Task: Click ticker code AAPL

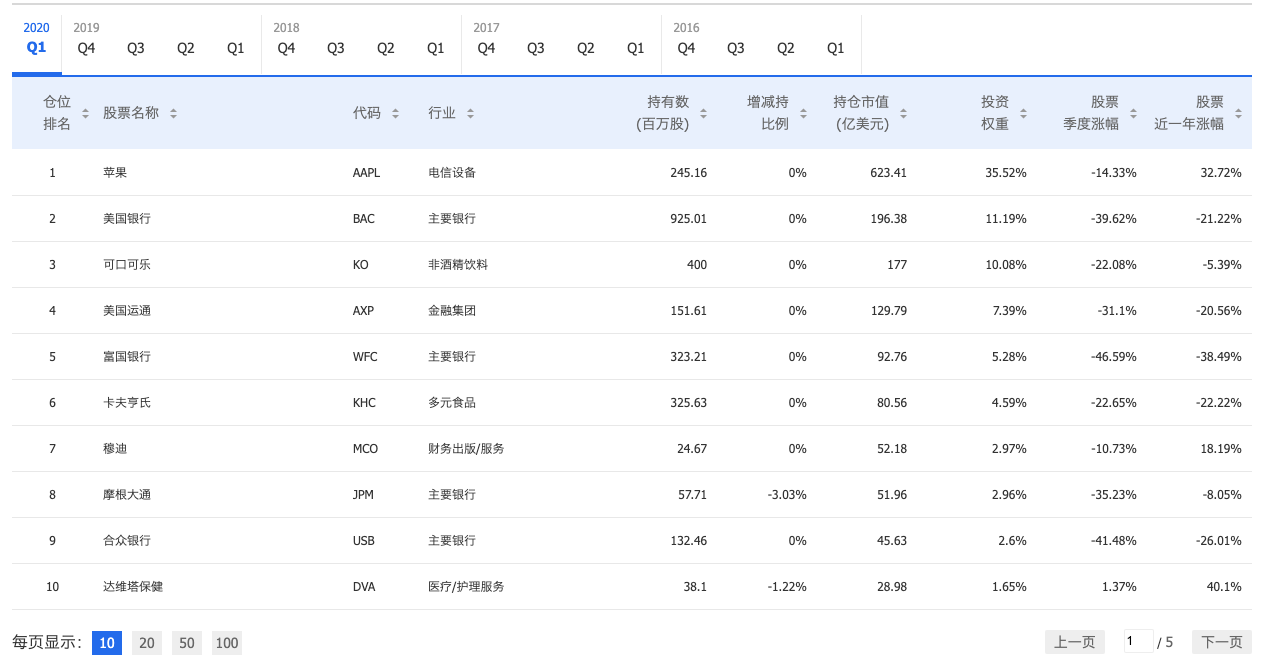Action: click(367, 173)
